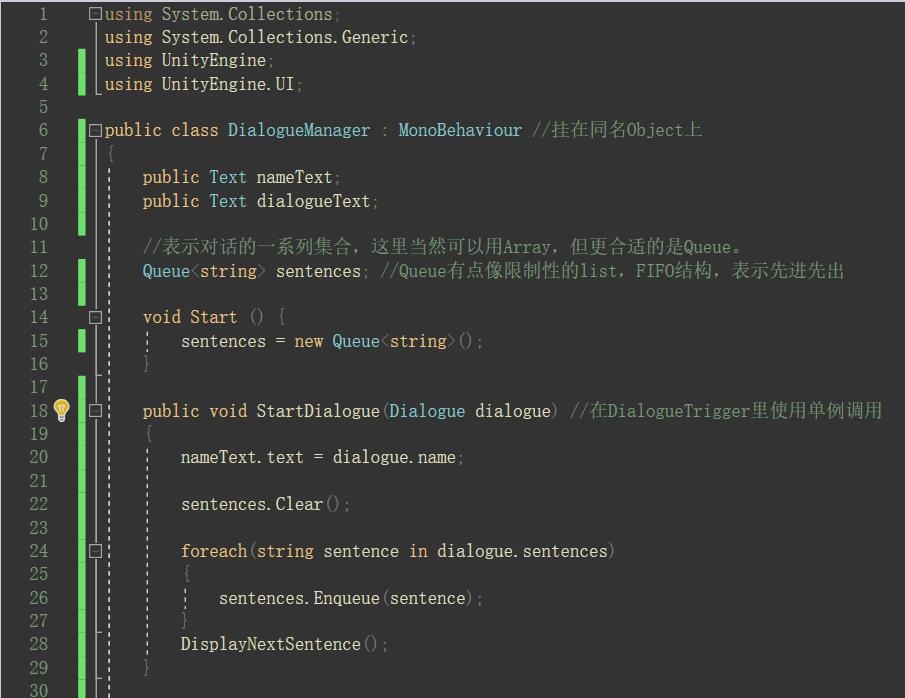Image resolution: width=905 pixels, height=698 pixels.
Task: Click the lightbulb quick actions icon
Action: 61,410
